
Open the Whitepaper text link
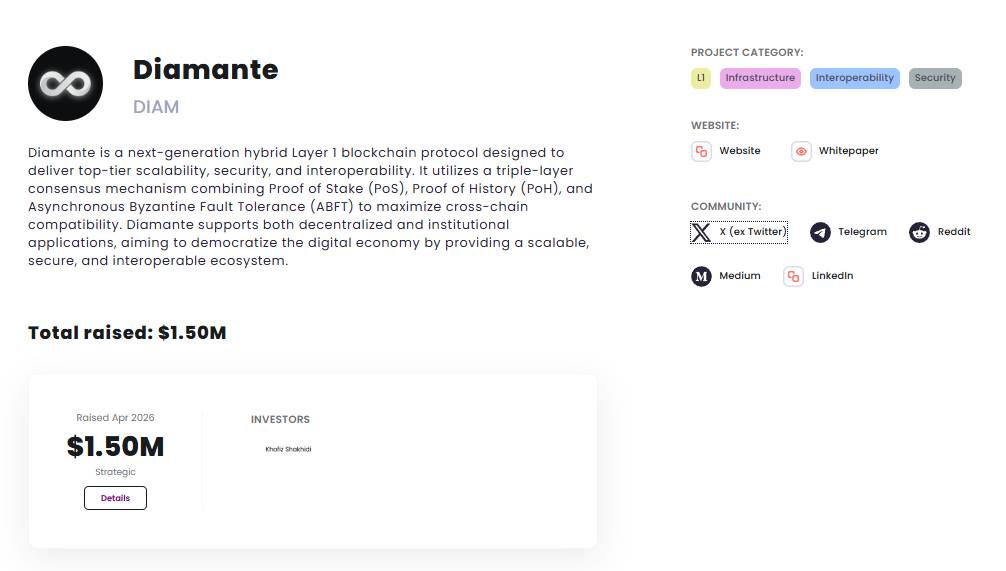pyautogui.click(x=848, y=151)
